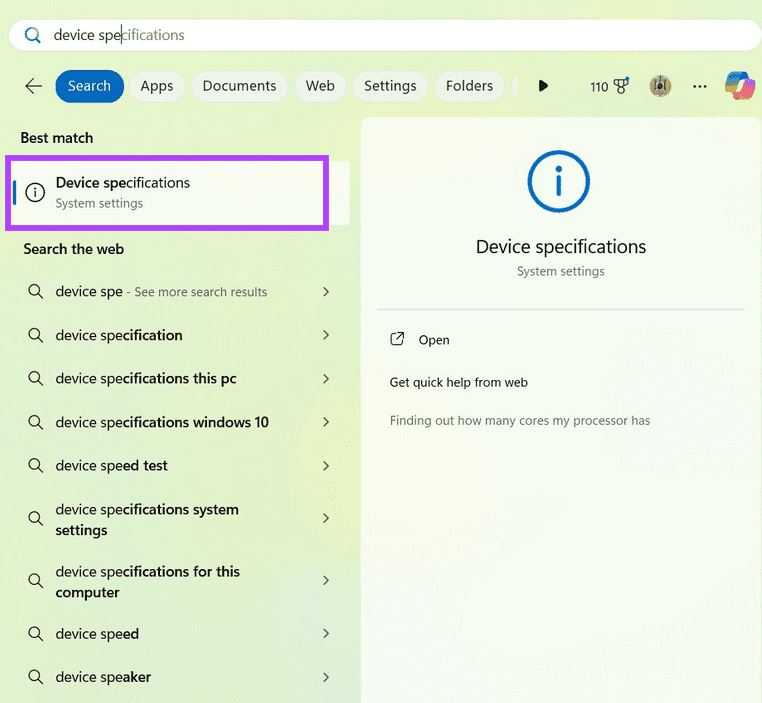
Task: Click magnifier icon next to device speed test
Action: [35, 465]
